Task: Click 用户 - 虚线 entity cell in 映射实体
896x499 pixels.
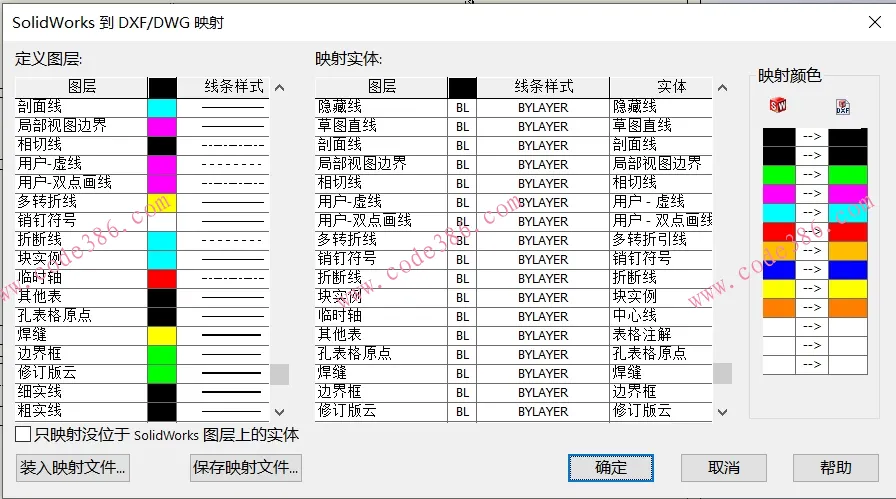Action: [x=661, y=202]
